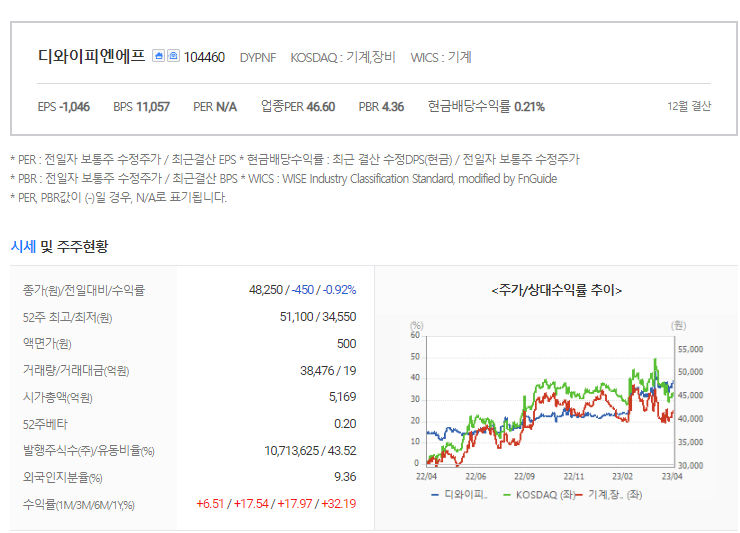Open the company homepage icon beside 디와이피엔에프
This screenshot has width=740, height=533.
159,56
